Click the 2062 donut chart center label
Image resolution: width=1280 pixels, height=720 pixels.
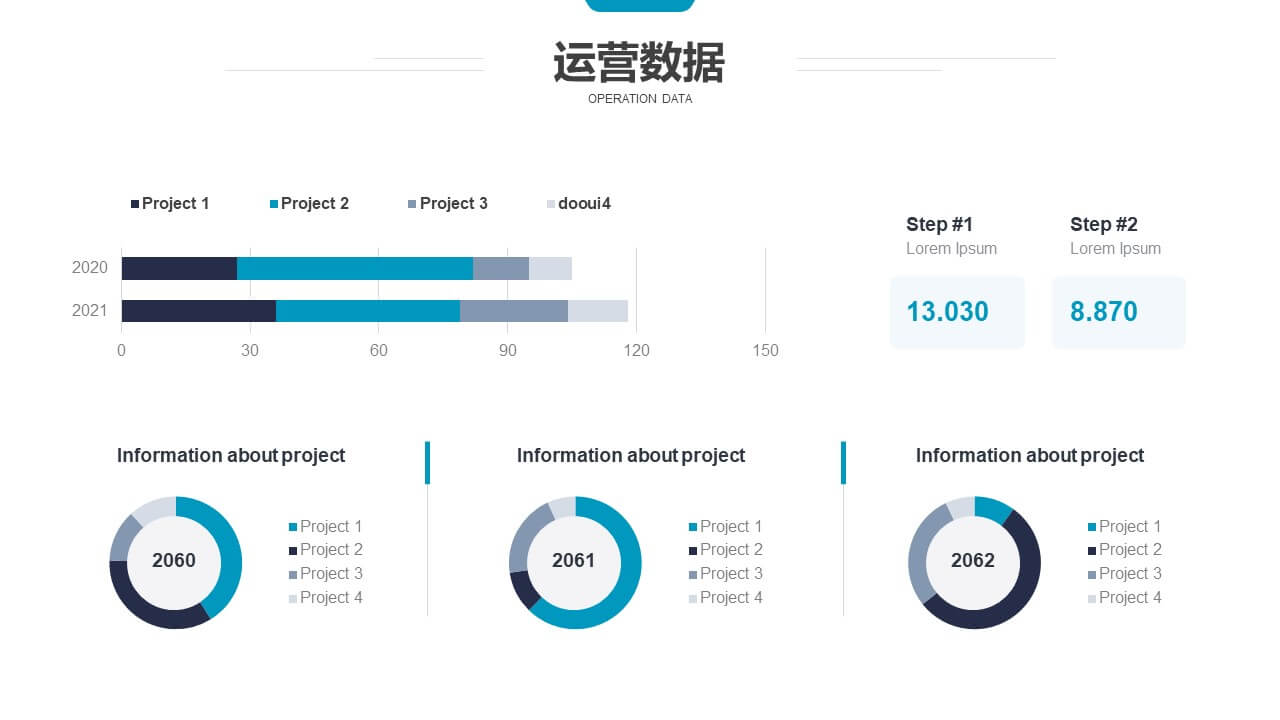tap(973, 561)
